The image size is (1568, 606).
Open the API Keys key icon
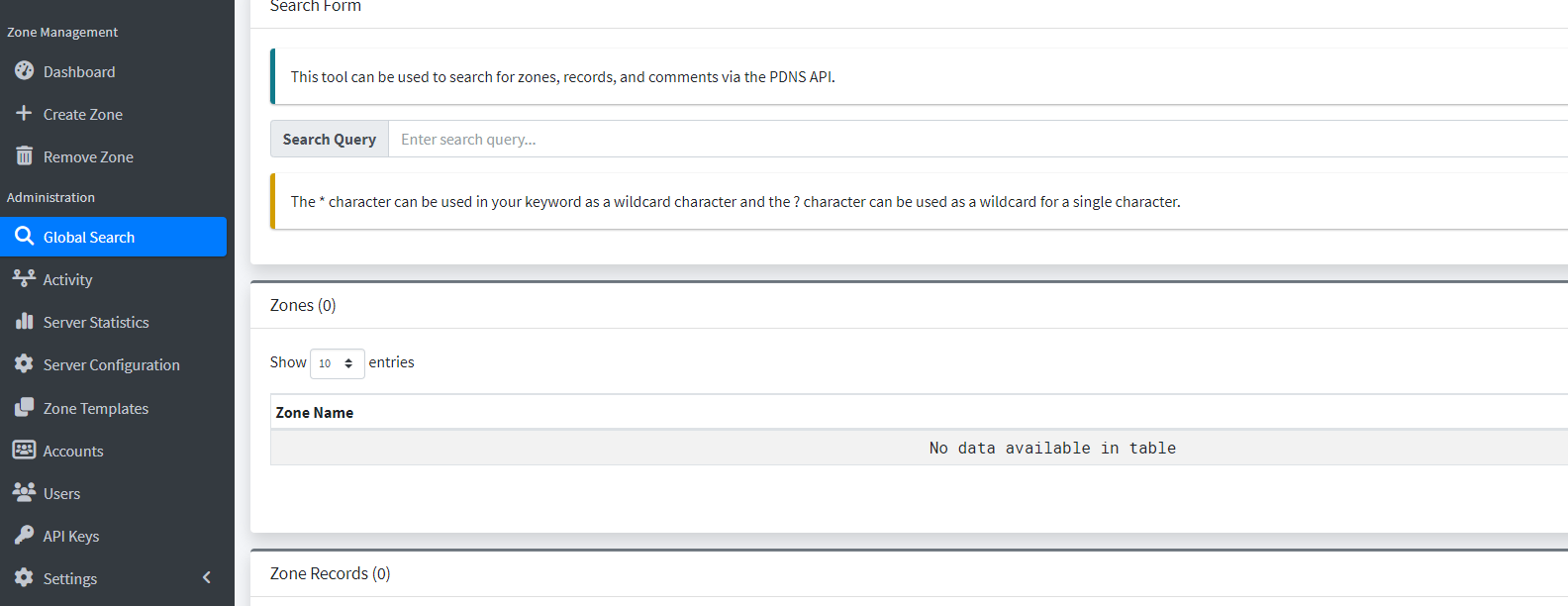[x=24, y=535]
